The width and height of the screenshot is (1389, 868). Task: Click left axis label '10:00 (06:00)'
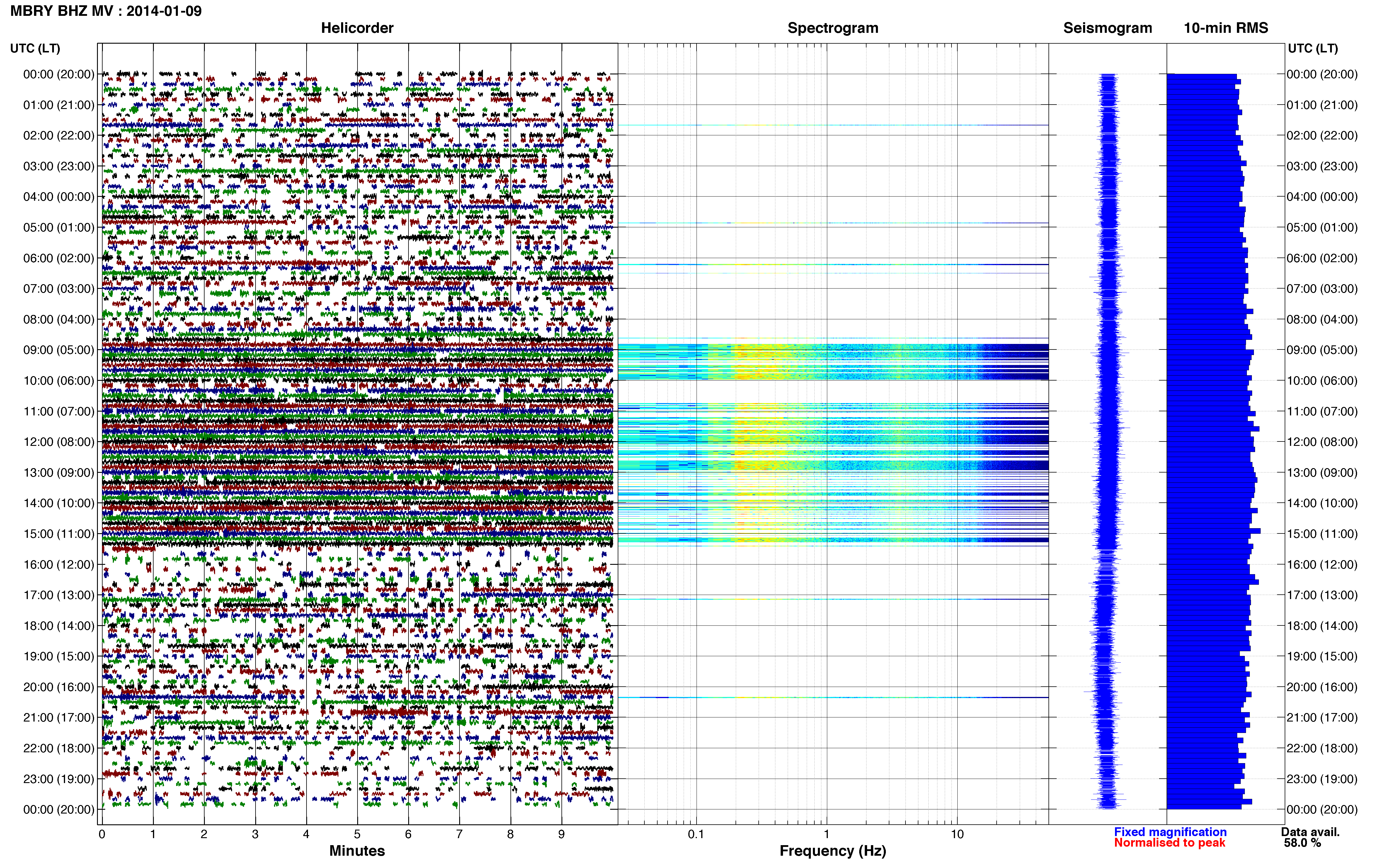point(59,381)
